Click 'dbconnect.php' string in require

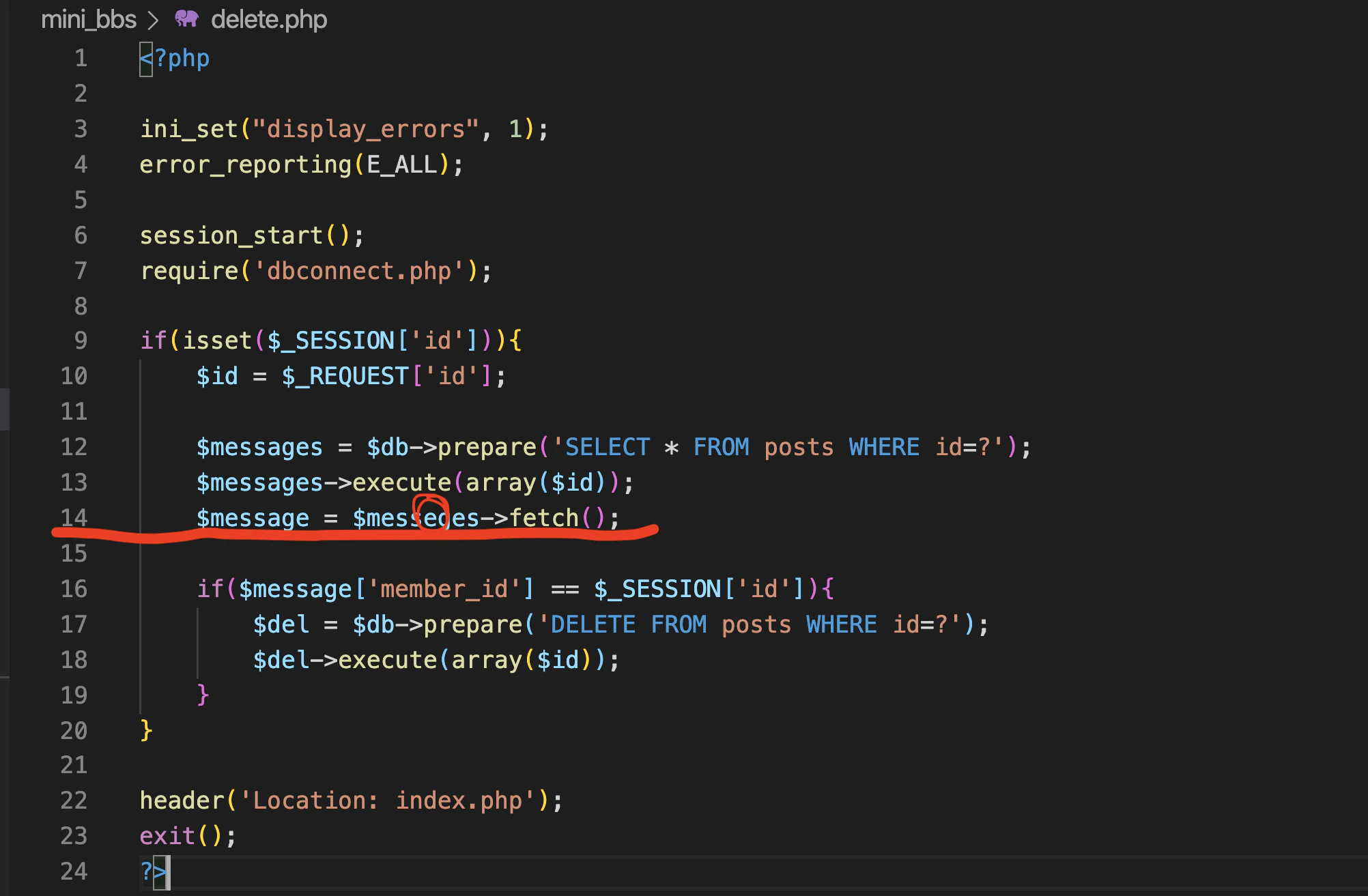(x=359, y=272)
